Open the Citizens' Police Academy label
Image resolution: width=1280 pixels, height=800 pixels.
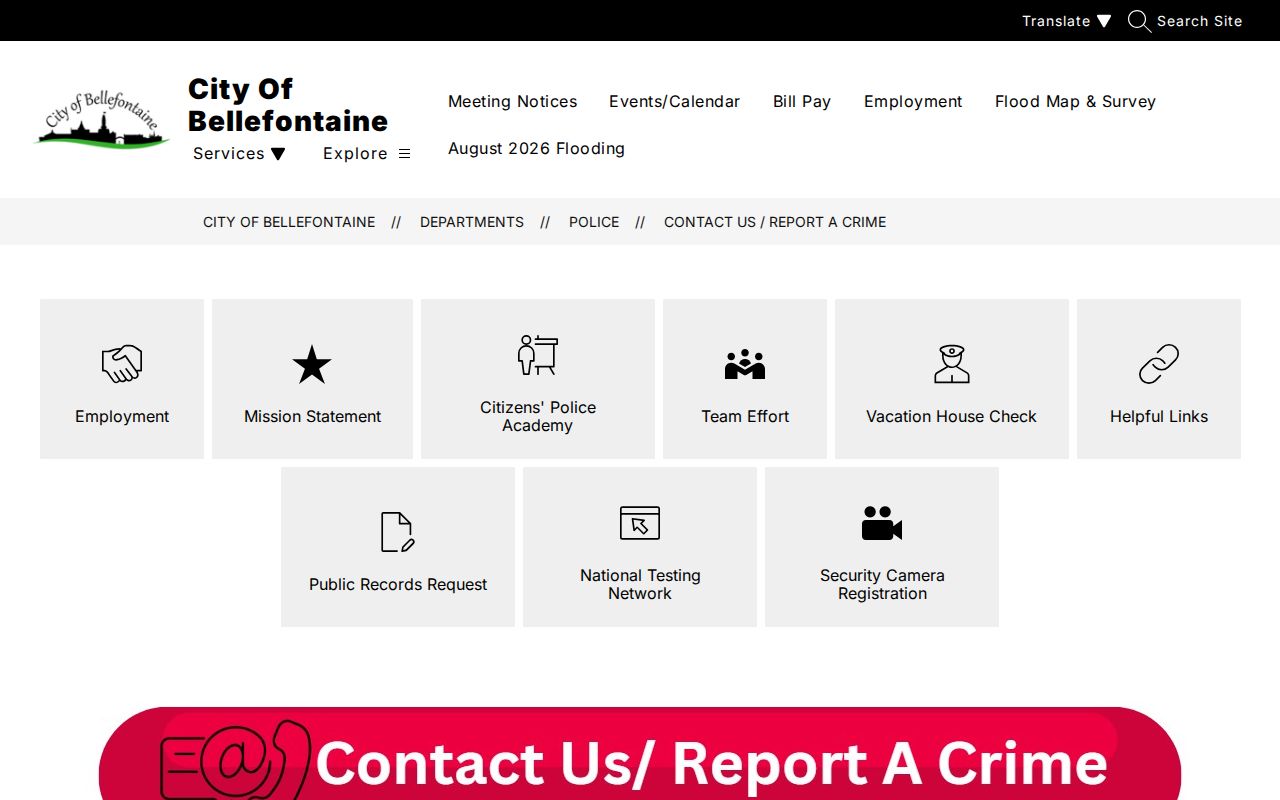[x=538, y=416]
